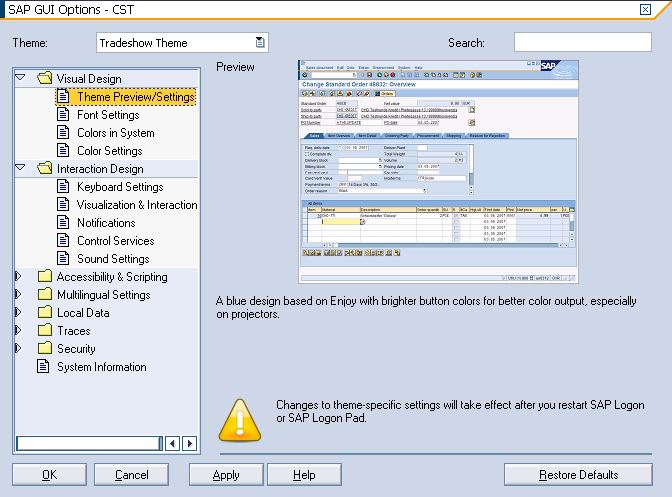
Task: Click the Traces folder icon
Action: pyautogui.click(x=45, y=330)
